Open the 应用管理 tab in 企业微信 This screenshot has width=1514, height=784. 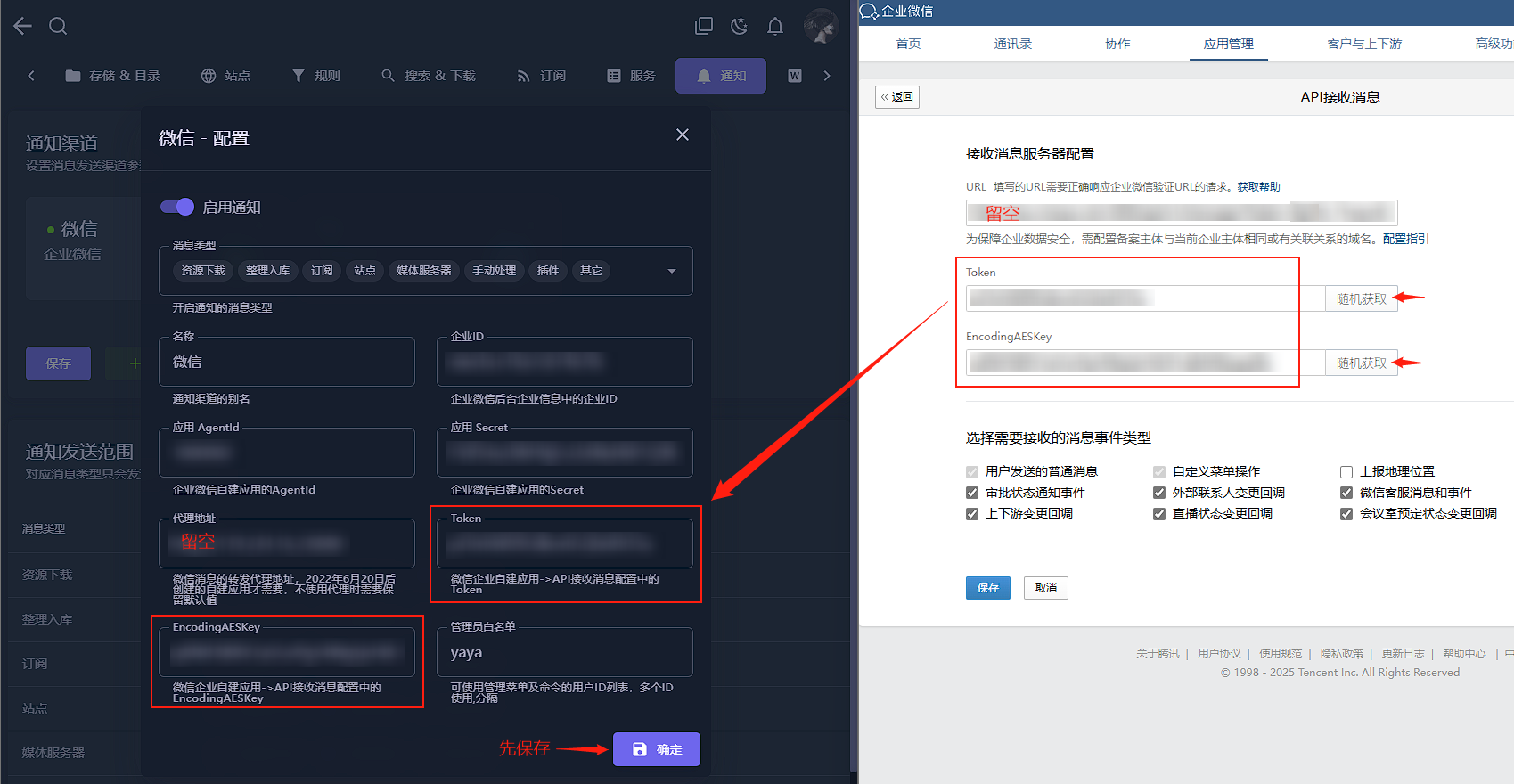[x=1229, y=44]
